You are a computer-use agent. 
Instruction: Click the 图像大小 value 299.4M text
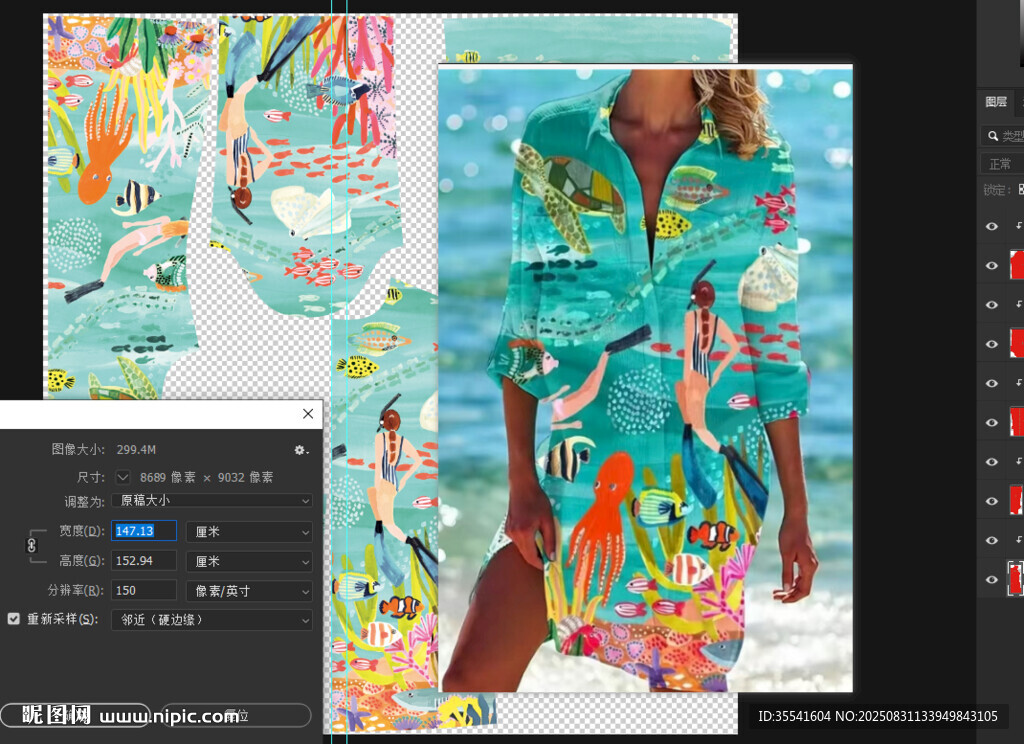[x=136, y=449]
